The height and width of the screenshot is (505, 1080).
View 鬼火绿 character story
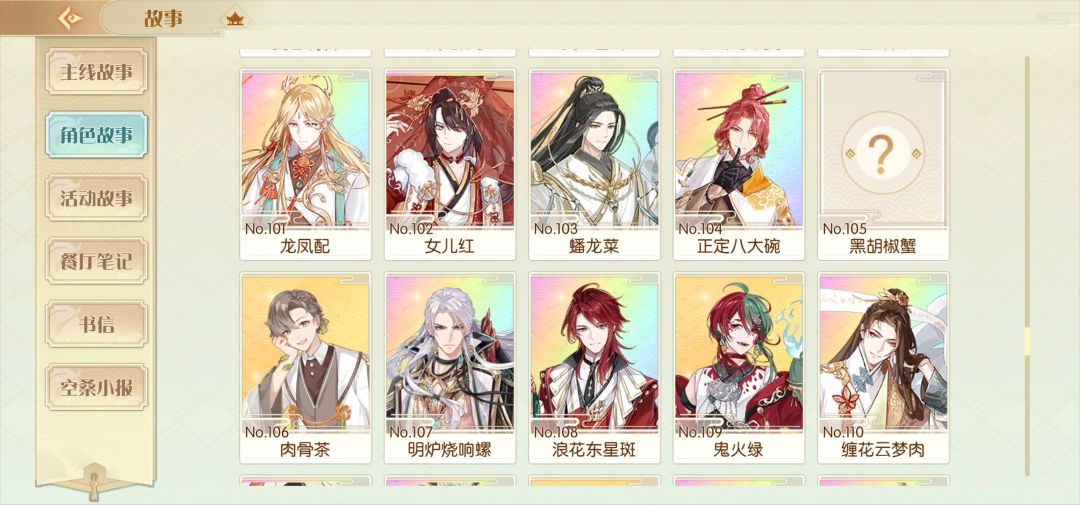tap(739, 368)
